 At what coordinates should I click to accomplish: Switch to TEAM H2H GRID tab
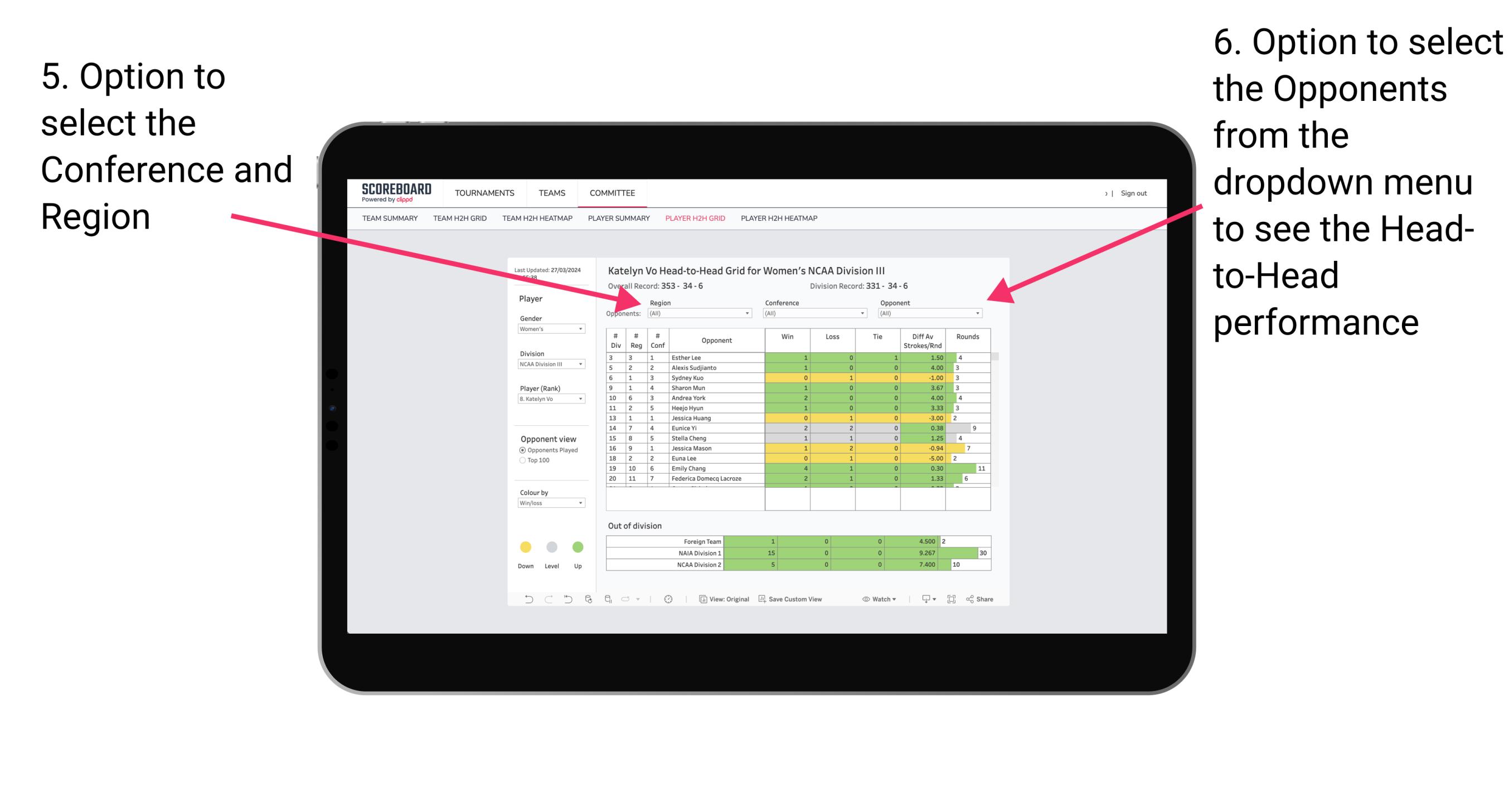point(461,220)
